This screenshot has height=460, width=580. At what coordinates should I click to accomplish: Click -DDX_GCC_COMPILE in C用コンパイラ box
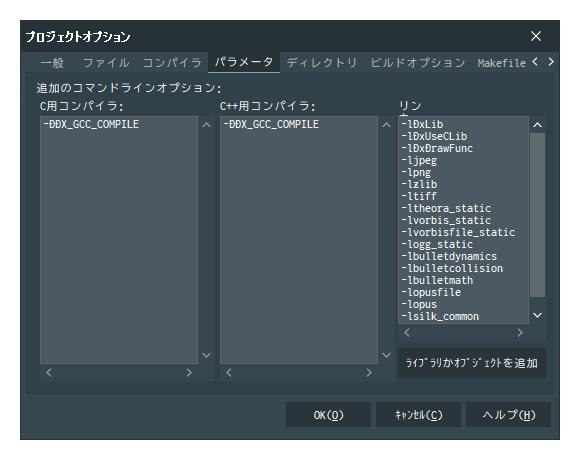pos(91,124)
